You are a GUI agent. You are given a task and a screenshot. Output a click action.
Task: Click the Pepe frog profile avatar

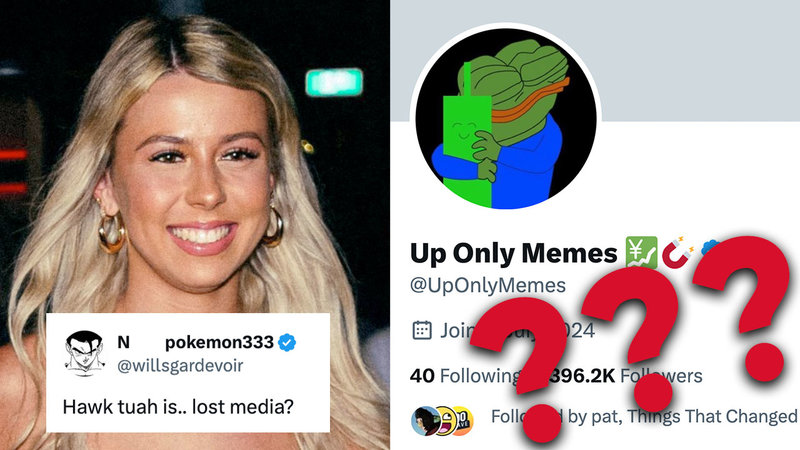coord(506,119)
